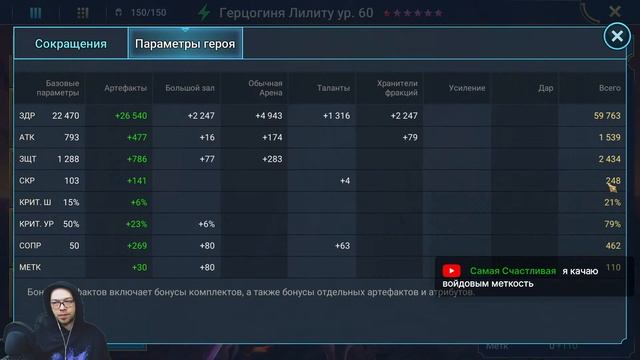Click the talents speed bonus +4

[345, 181]
